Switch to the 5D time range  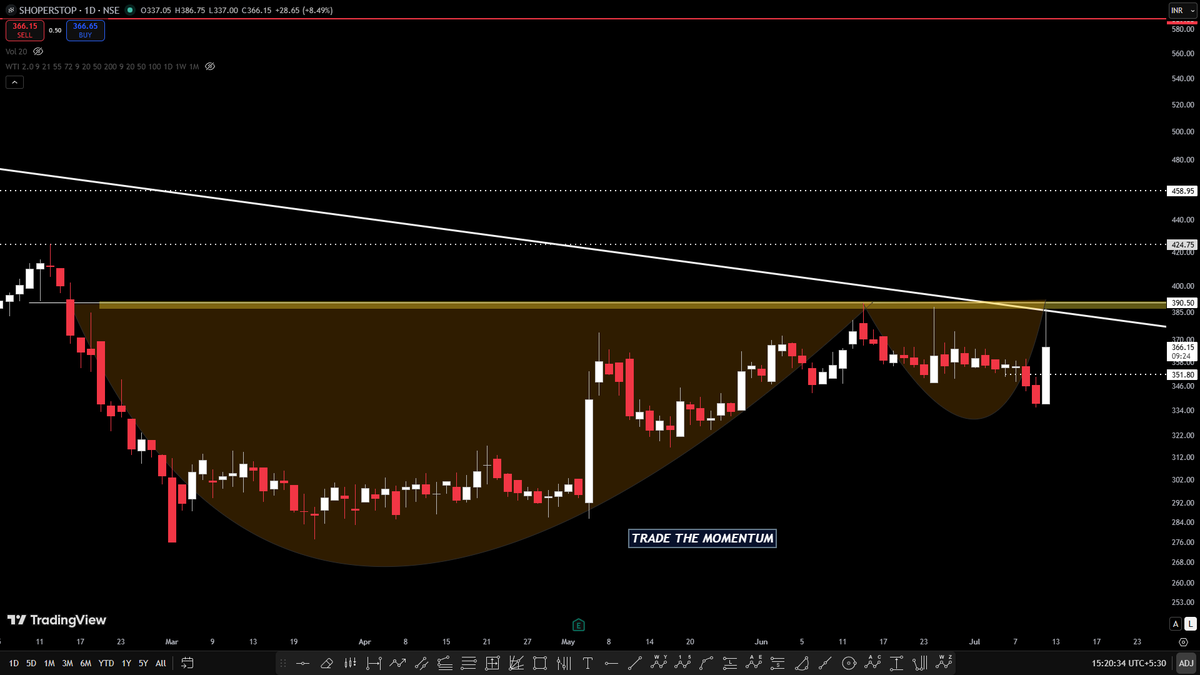click(31, 662)
